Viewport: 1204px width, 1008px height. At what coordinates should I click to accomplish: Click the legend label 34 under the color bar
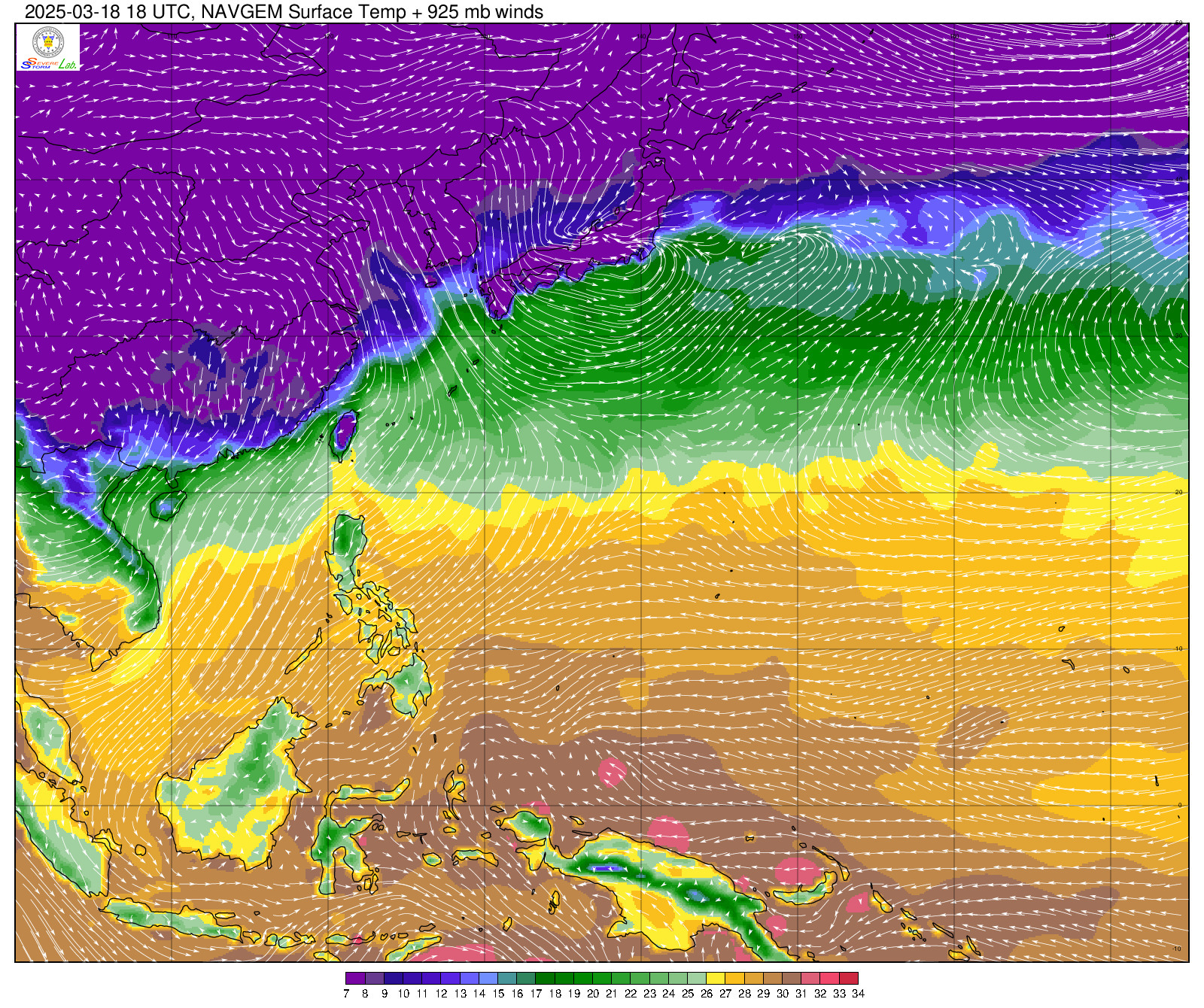(858, 994)
